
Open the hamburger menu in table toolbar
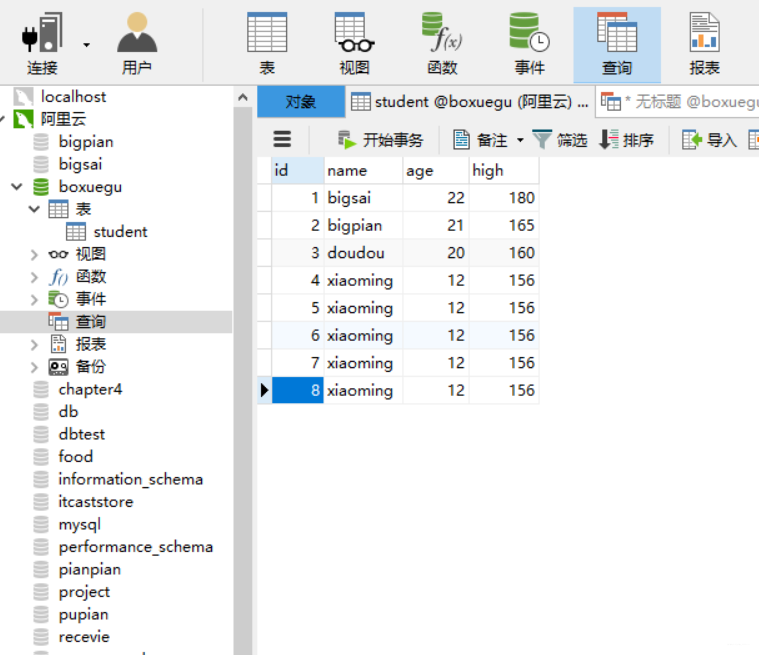coord(282,139)
